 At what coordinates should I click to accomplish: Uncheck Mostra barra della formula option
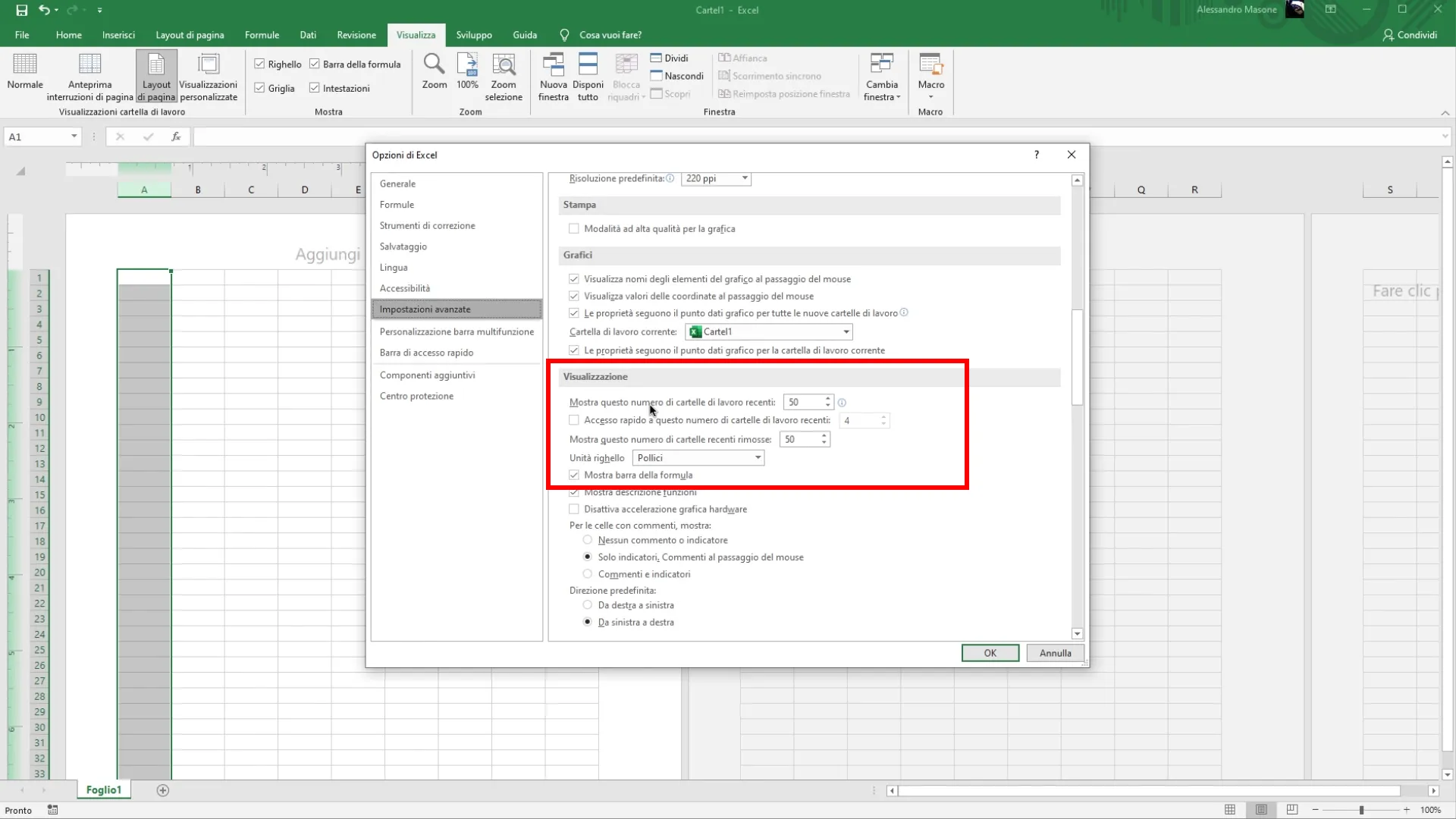[574, 475]
